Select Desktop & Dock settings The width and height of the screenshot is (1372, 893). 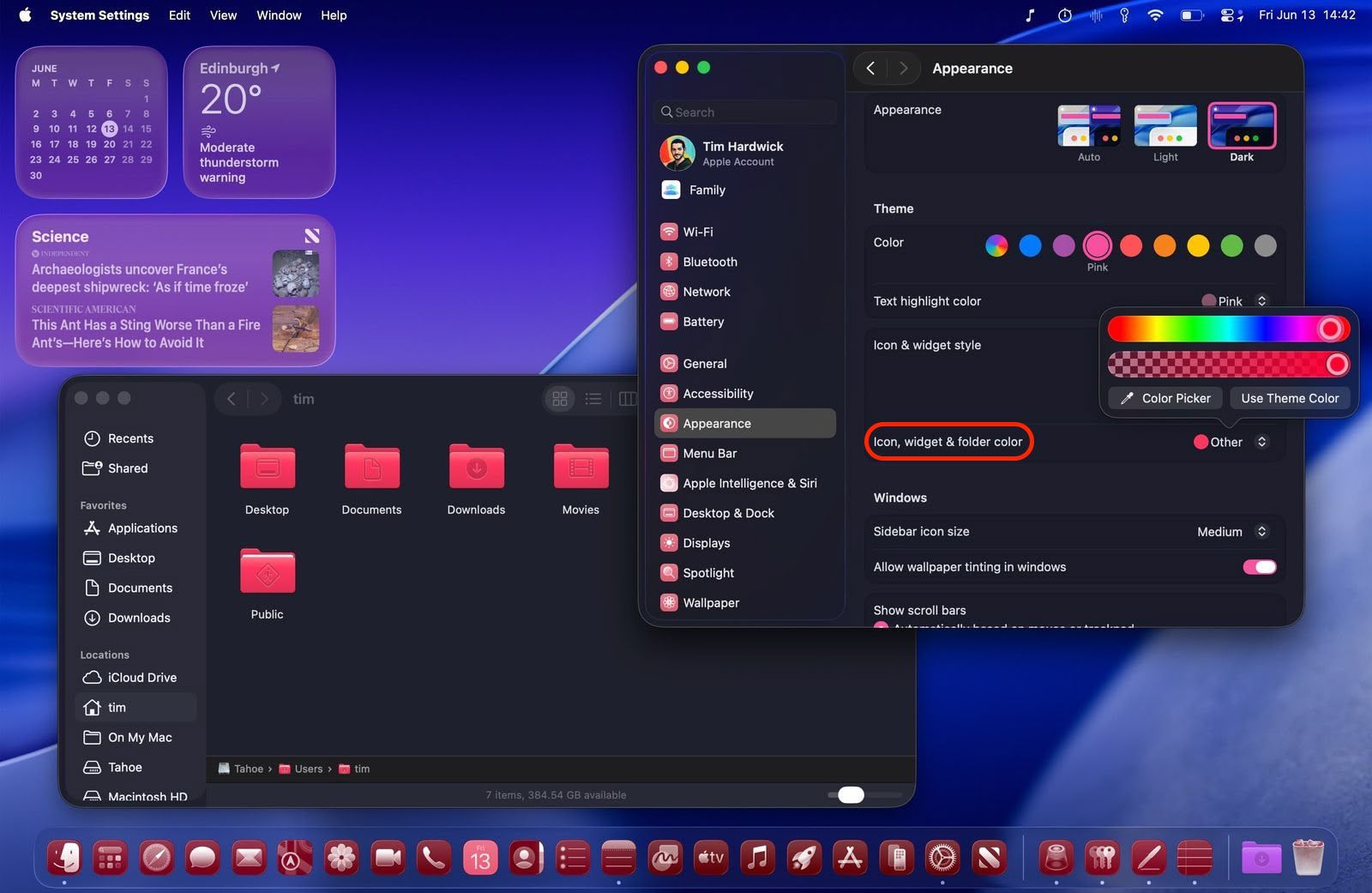(x=728, y=512)
